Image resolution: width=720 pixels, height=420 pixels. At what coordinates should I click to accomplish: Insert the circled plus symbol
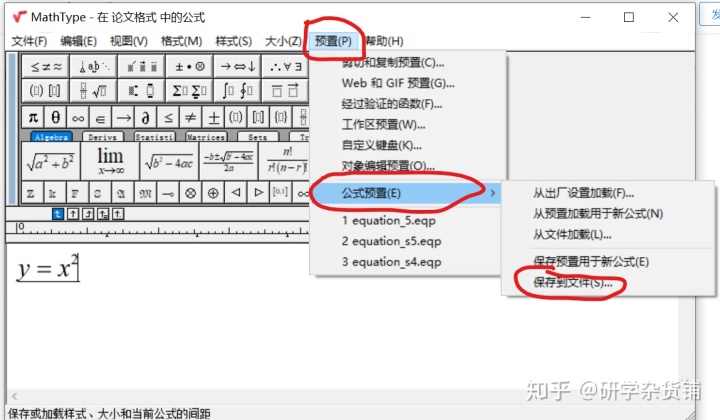[213, 193]
